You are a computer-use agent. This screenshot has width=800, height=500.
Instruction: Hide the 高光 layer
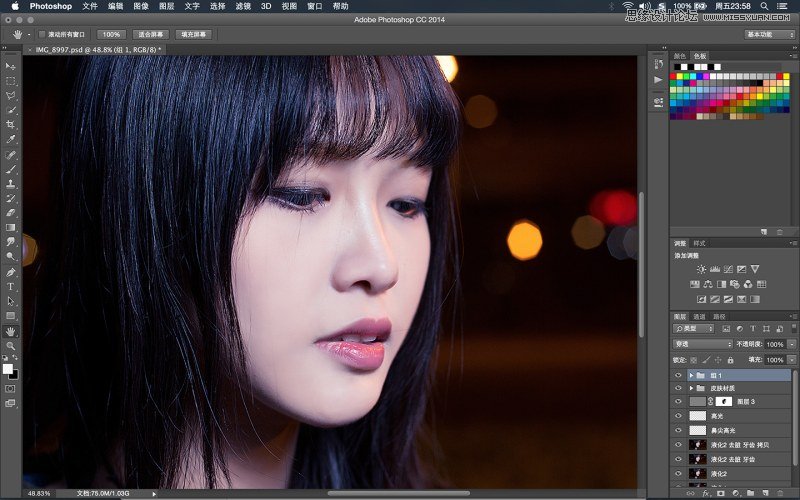click(x=678, y=416)
